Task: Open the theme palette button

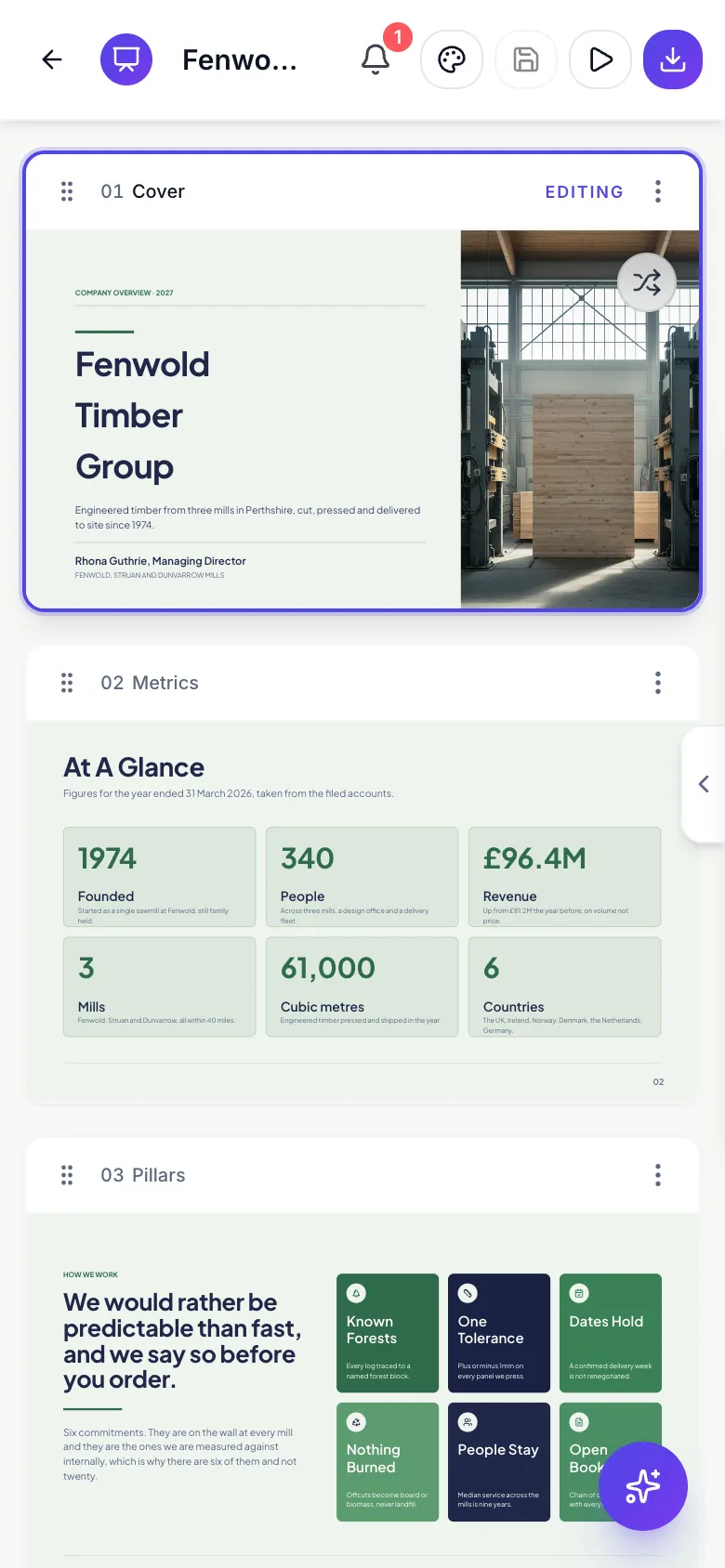Action: coord(452,59)
